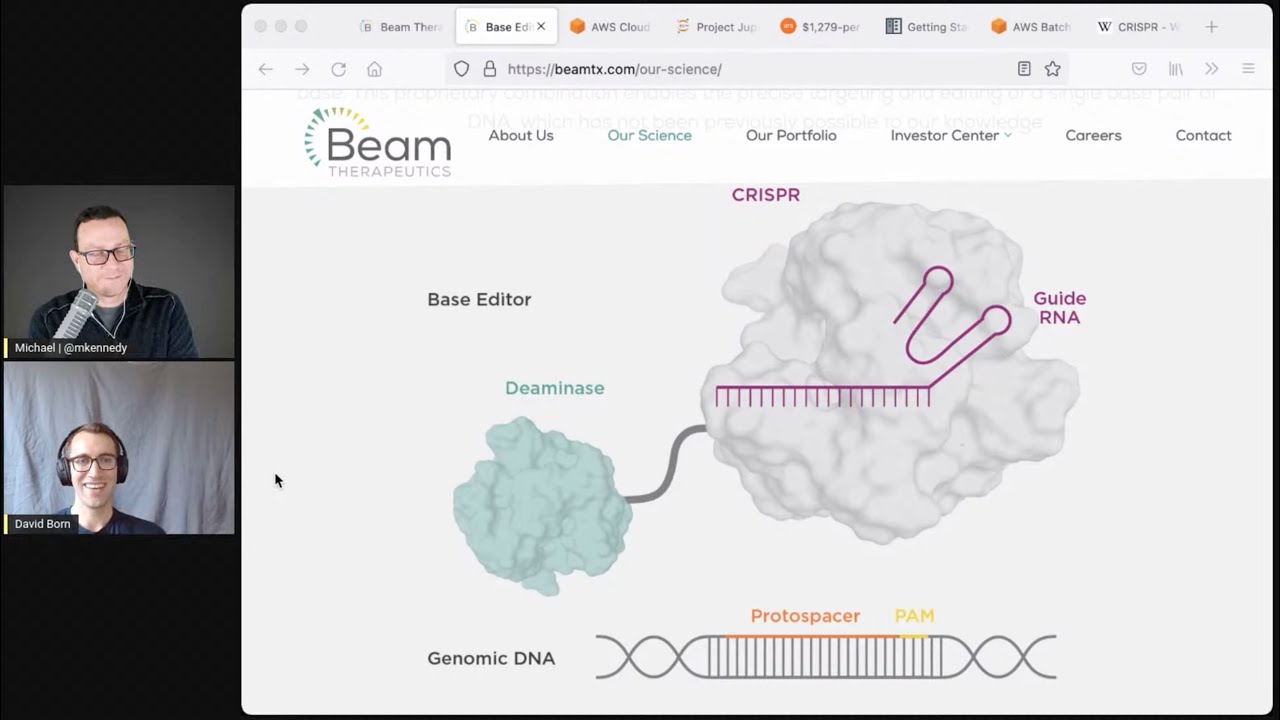Switch to the AWS Batch tab
Image resolution: width=1280 pixels, height=720 pixels.
(1030, 27)
